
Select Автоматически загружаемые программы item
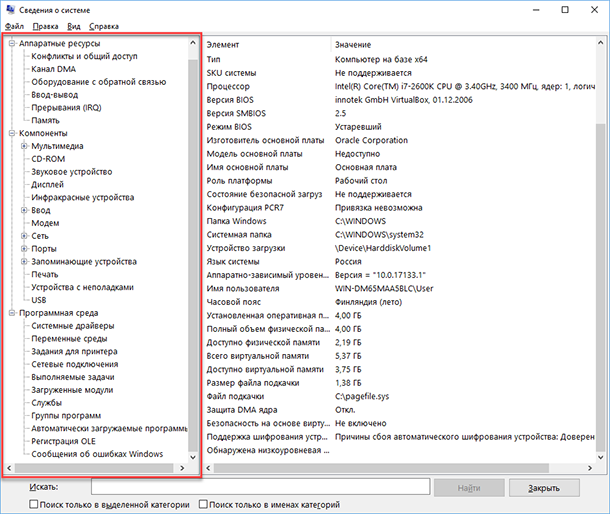pos(109,428)
